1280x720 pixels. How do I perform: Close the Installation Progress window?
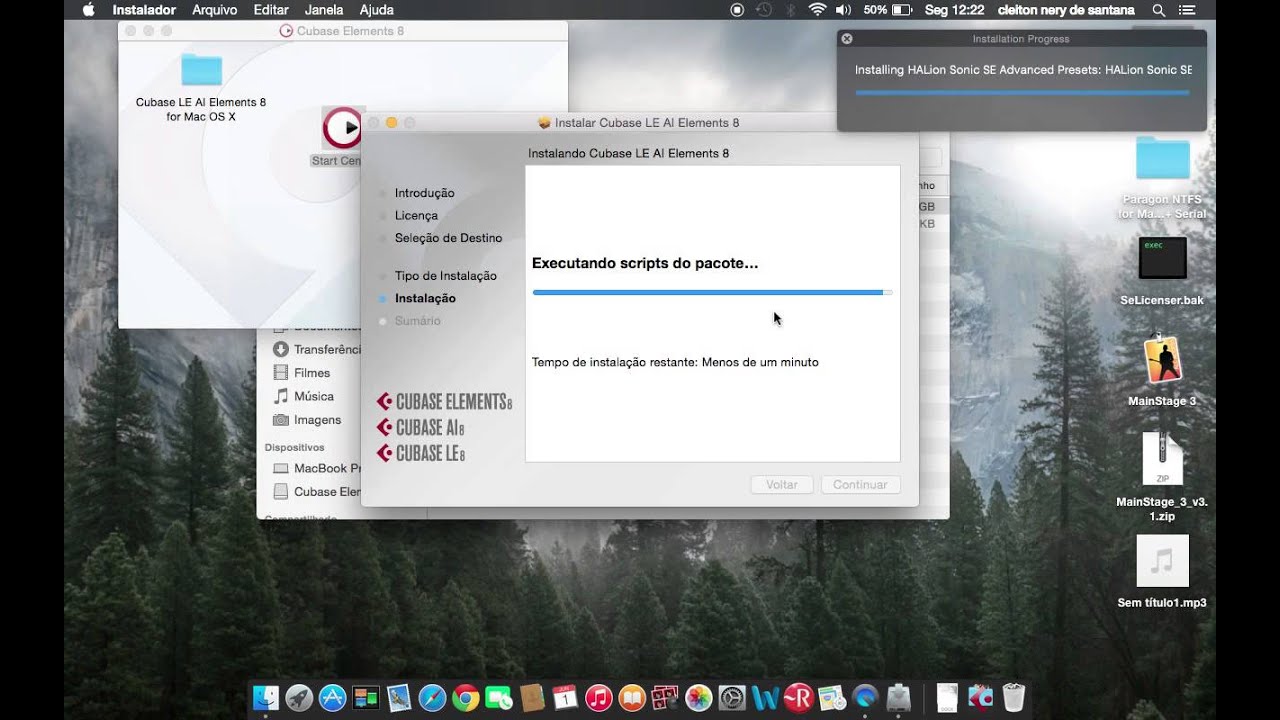coord(847,39)
